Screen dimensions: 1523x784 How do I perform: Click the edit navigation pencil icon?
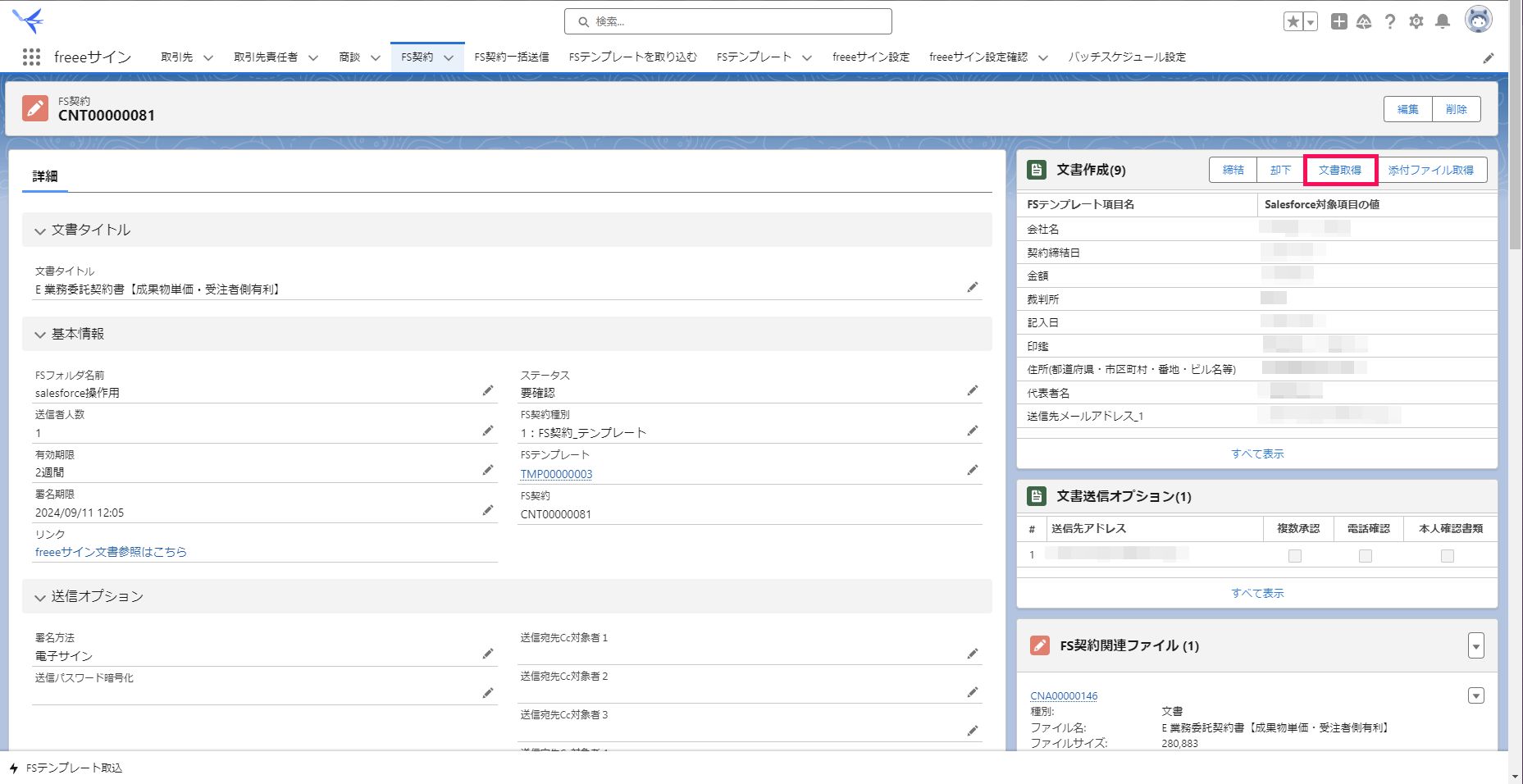1489,57
